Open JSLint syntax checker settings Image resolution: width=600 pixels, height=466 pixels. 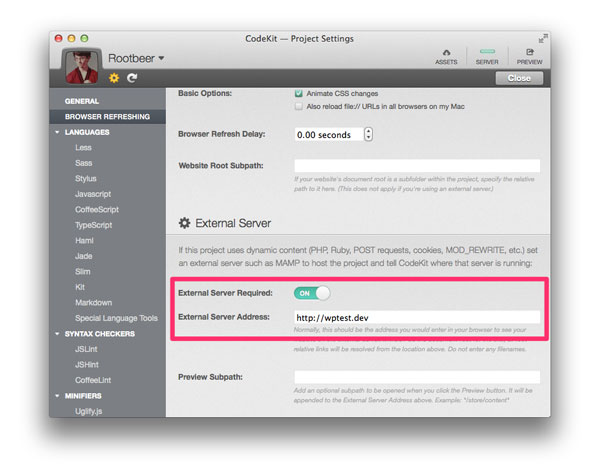(86, 349)
